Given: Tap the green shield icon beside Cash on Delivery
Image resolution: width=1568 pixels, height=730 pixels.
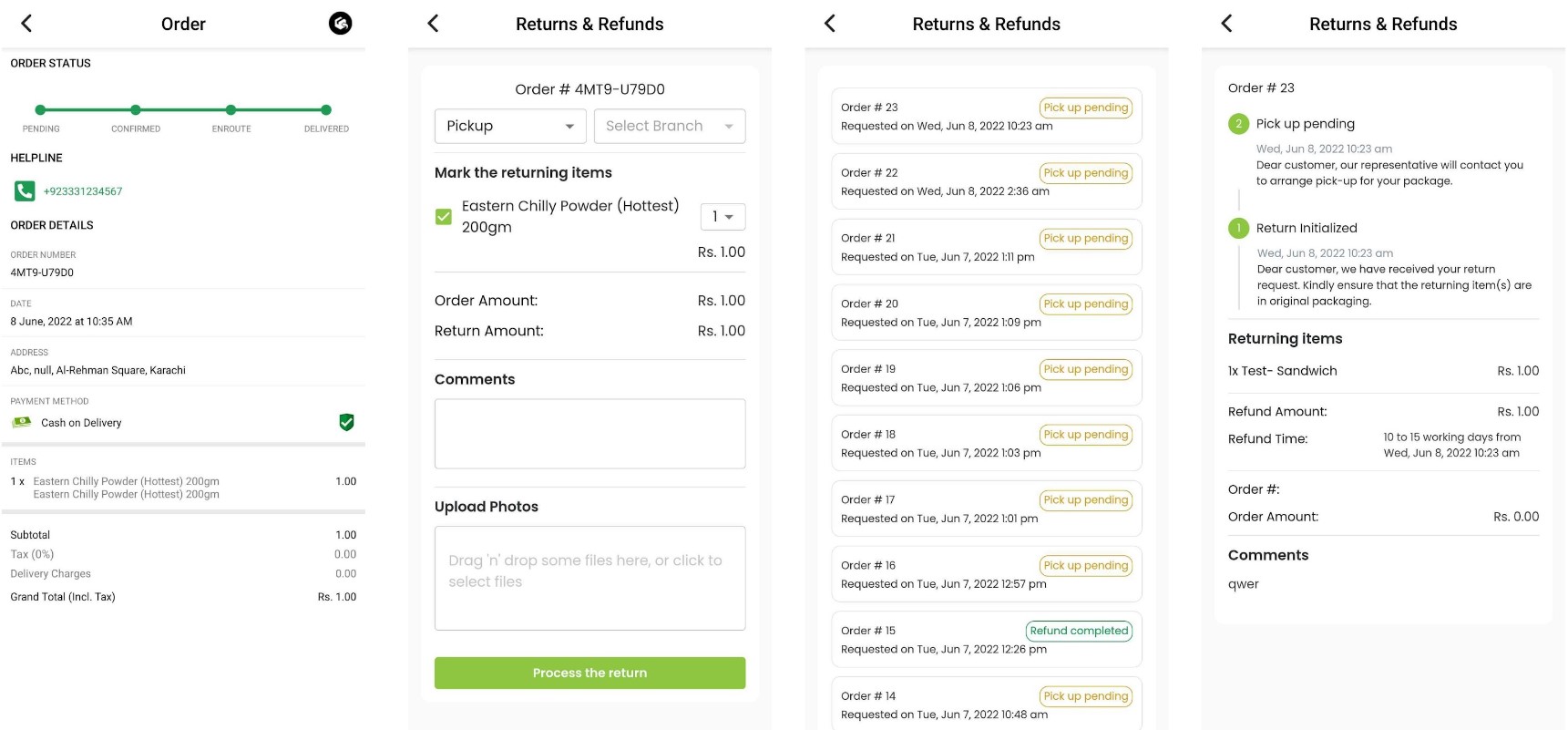Looking at the screenshot, I should tap(346, 422).
